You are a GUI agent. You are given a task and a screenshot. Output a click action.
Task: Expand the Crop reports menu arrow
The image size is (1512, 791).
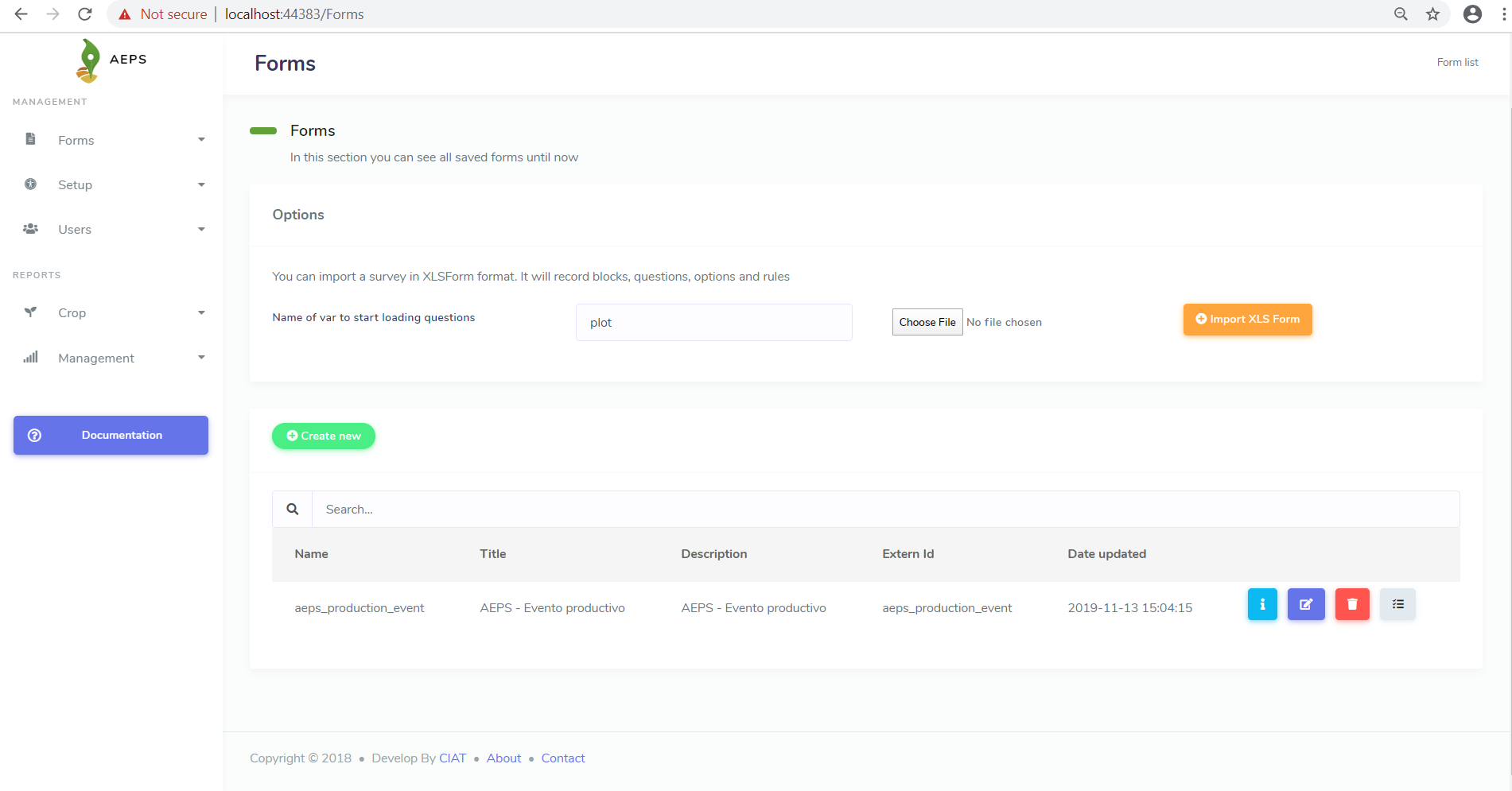pyautogui.click(x=201, y=312)
